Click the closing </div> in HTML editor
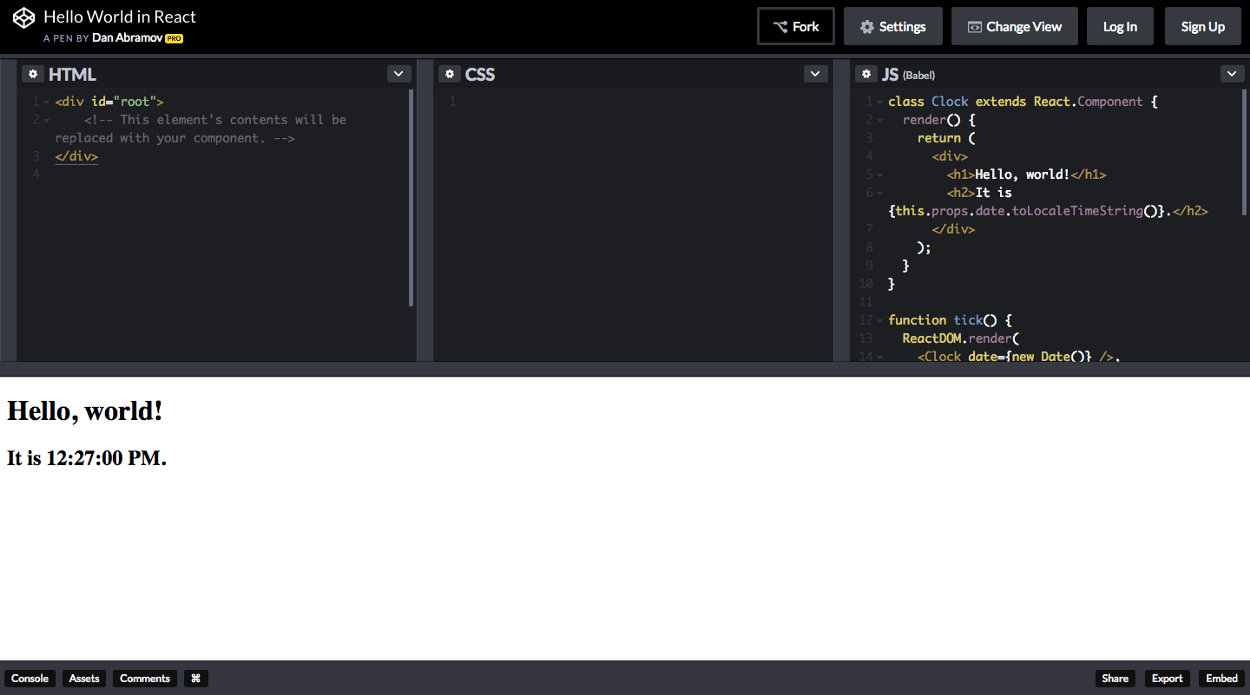 [x=77, y=157]
